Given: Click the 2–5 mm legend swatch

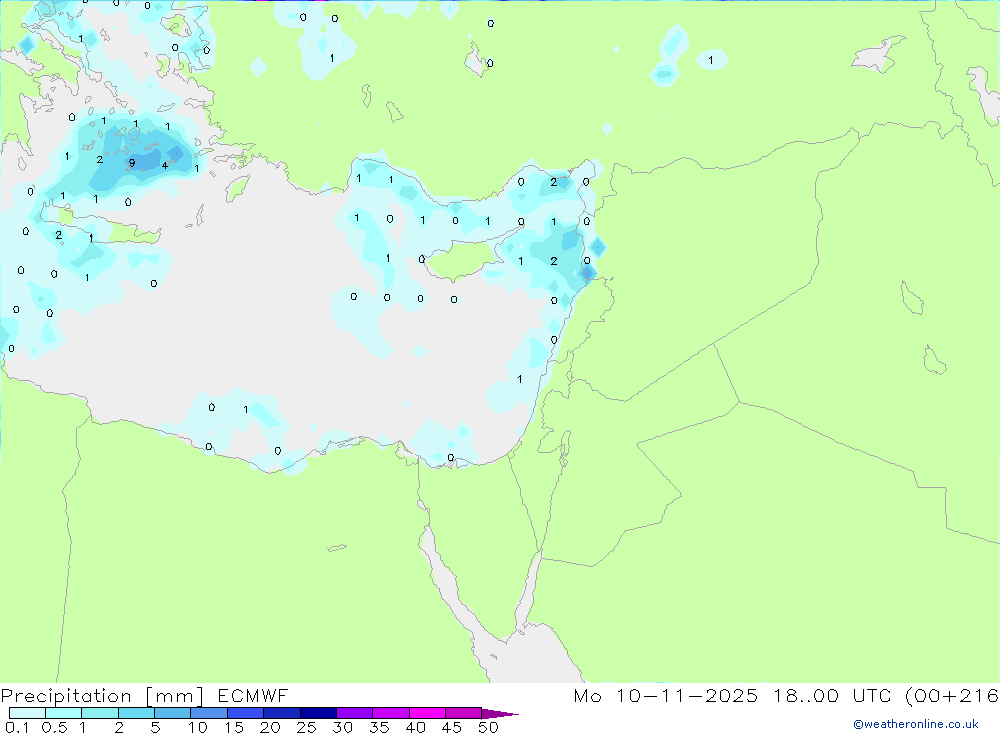Looking at the screenshot, I should click(136, 713).
